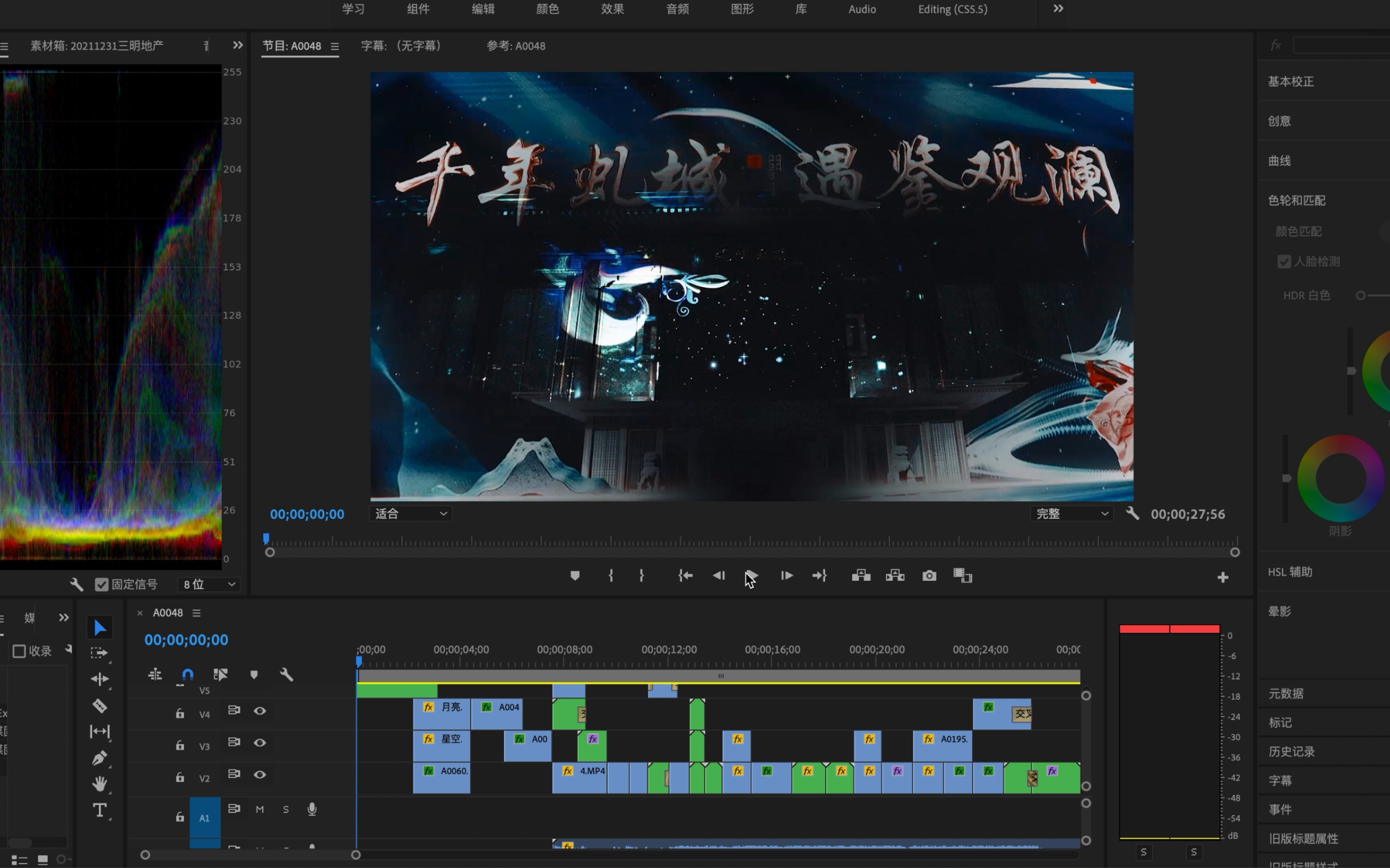1390x868 pixels.
Task: Enable A1 voice-over record microphone
Action: (312, 809)
